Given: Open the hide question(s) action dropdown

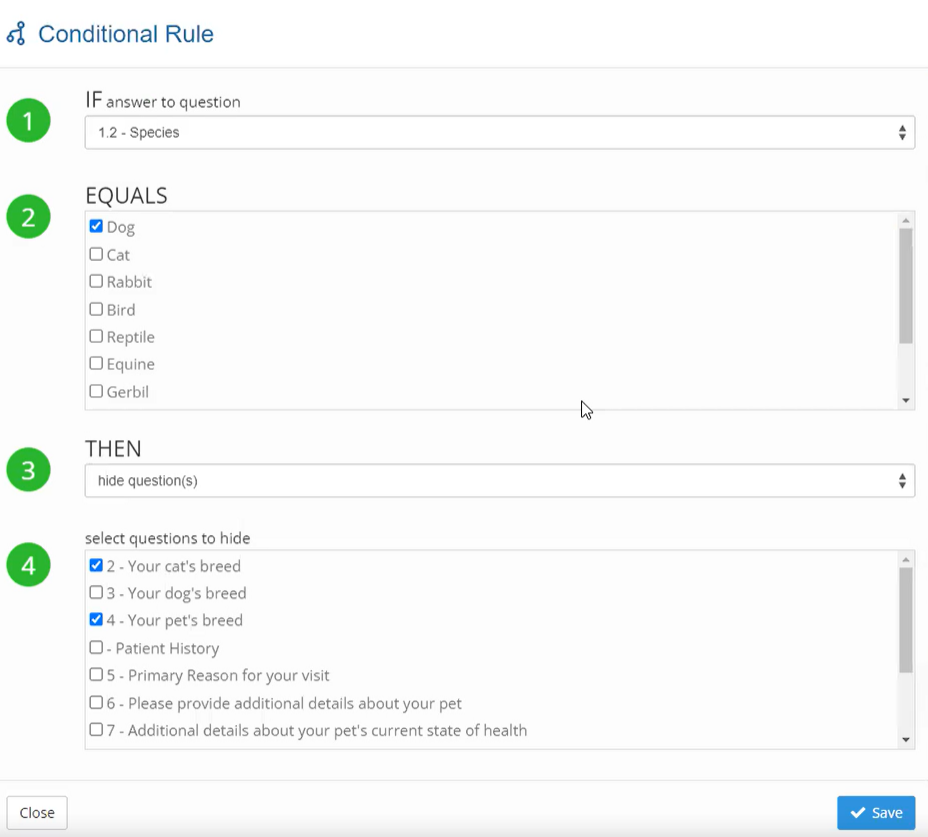Looking at the screenshot, I should (x=500, y=480).
